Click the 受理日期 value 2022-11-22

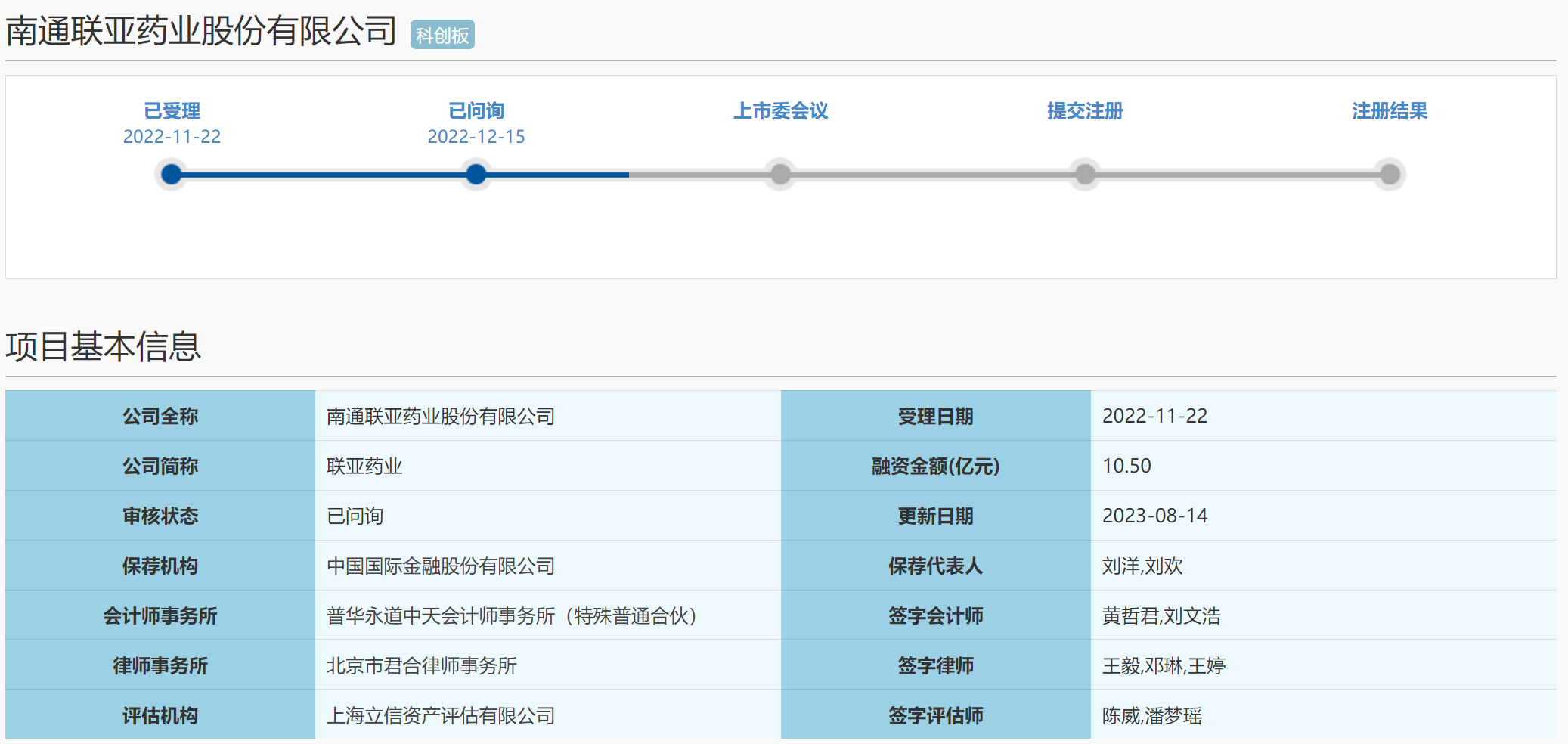(x=1155, y=416)
